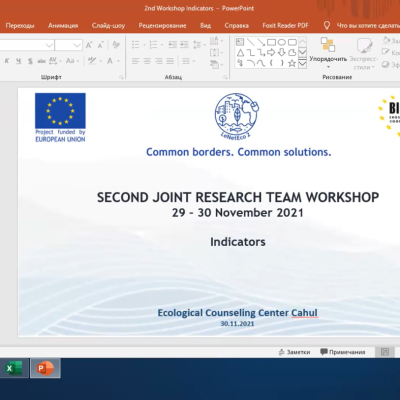Image resolution: width=400 pixels, height=400 pixels.
Task: Center the text
Action: [x=147, y=61]
